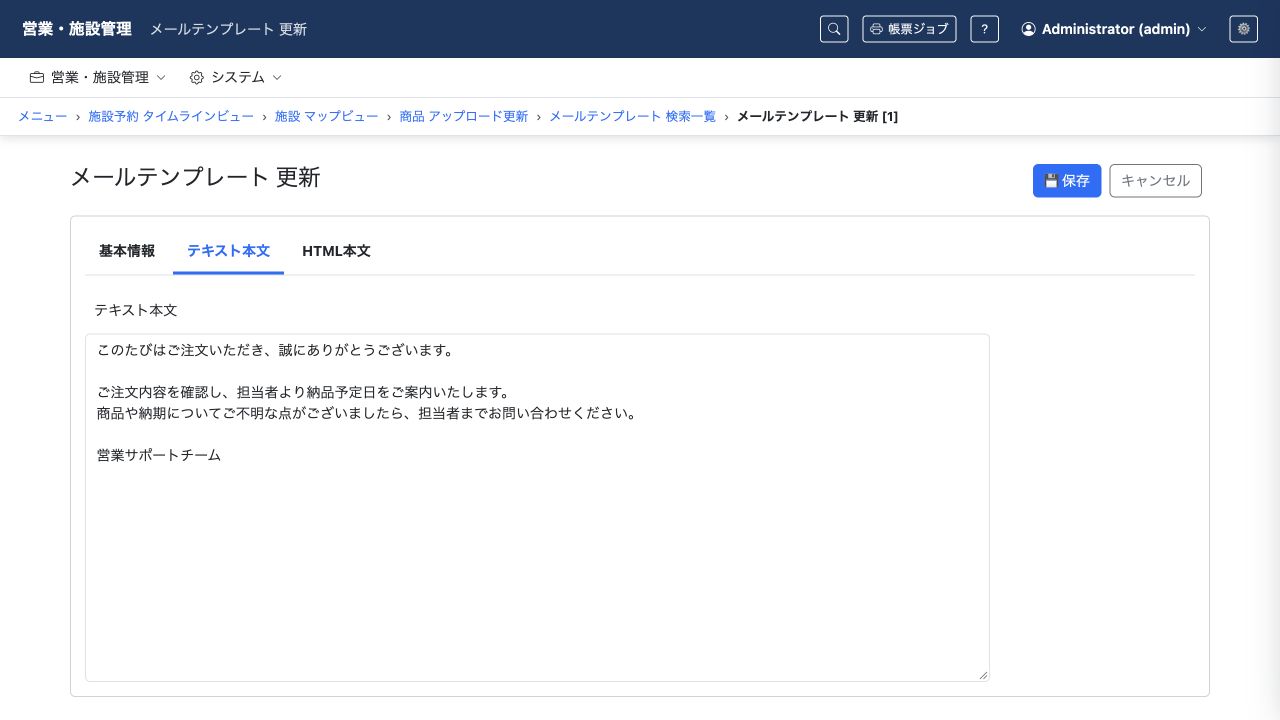
Task: Select the テキスト本文 tab
Action: [228, 251]
